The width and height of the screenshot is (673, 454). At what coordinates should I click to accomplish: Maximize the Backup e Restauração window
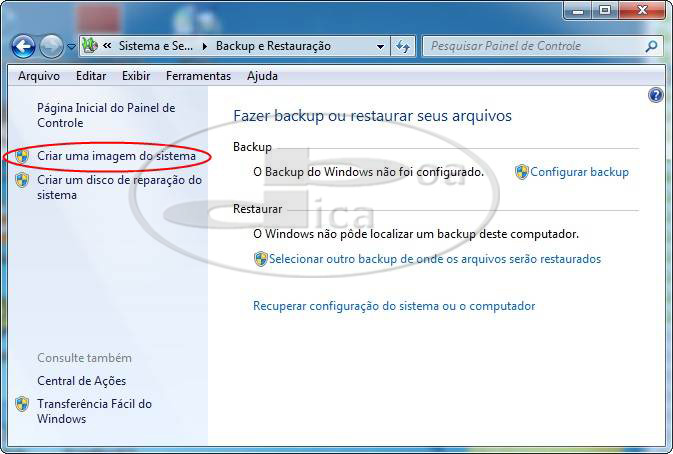pos(605,10)
